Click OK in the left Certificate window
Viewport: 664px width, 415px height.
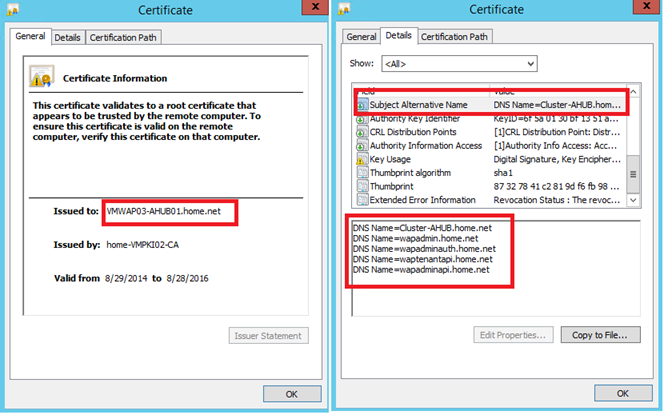pyautogui.click(x=292, y=394)
